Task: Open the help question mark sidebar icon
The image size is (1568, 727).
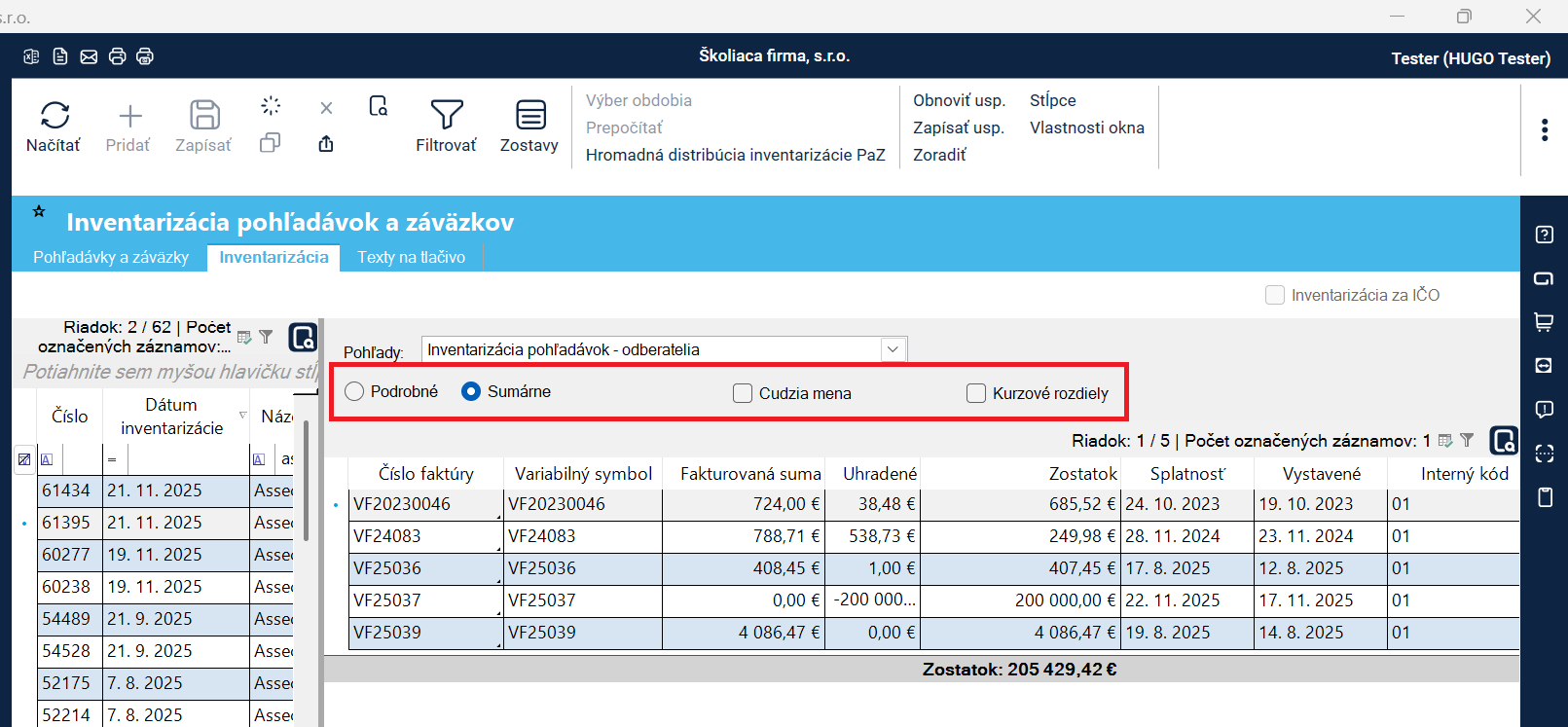Action: [x=1544, y=235]
